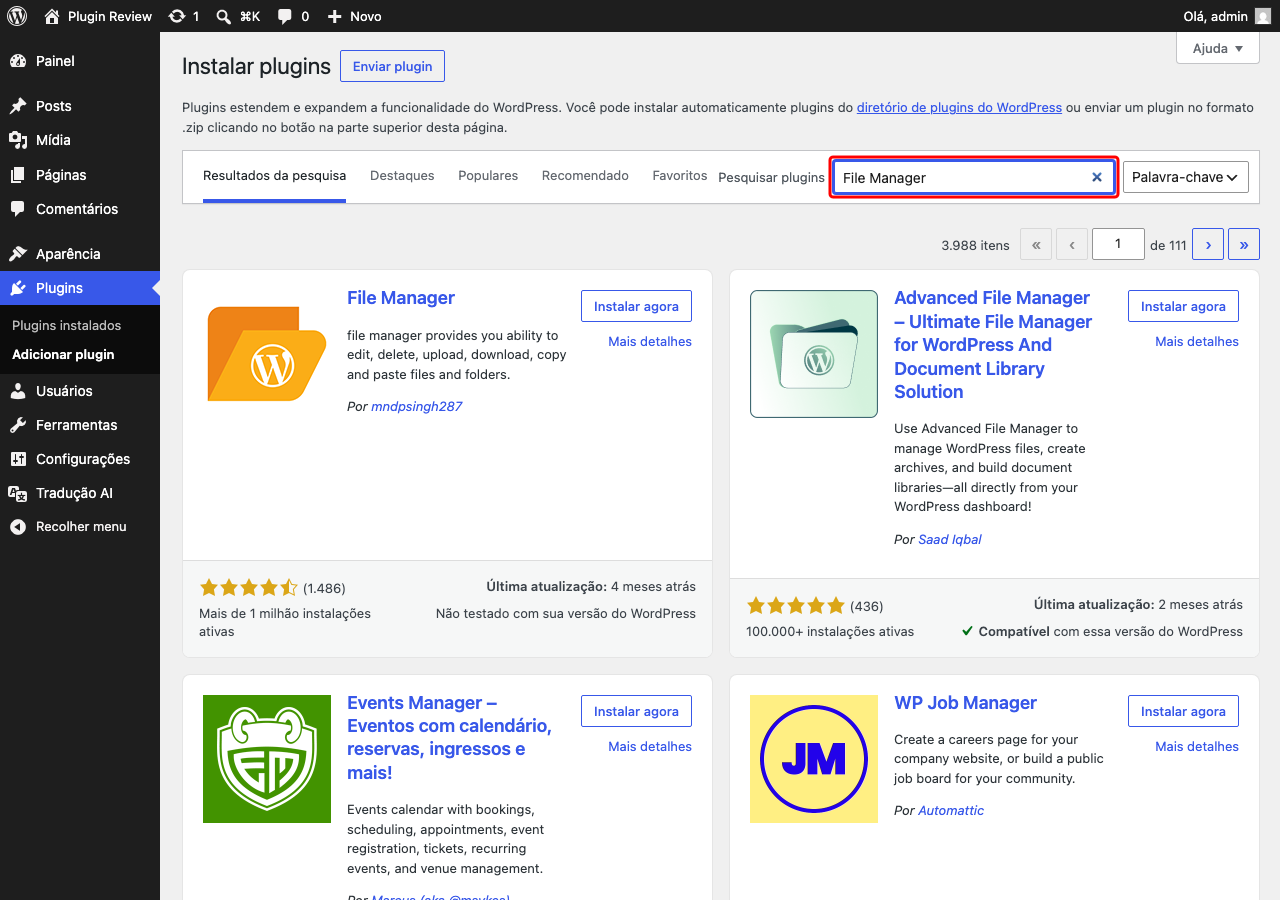The width and height of the screenshot is (1280, 900).
Task: Open the Palavra-chave search type dropdown
Action: point(1186,177)
